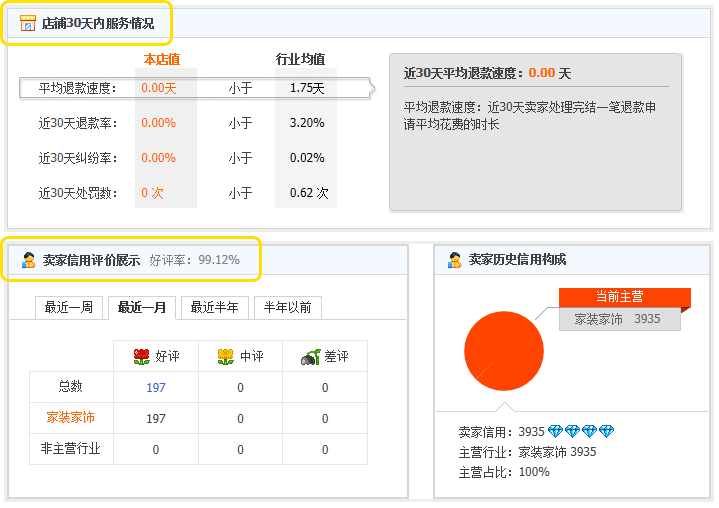Viewport: 719px width, 508px height.
Task: Click the calendar icon beside 店铺30天内服务情况
Action: [x=27, y=23]
